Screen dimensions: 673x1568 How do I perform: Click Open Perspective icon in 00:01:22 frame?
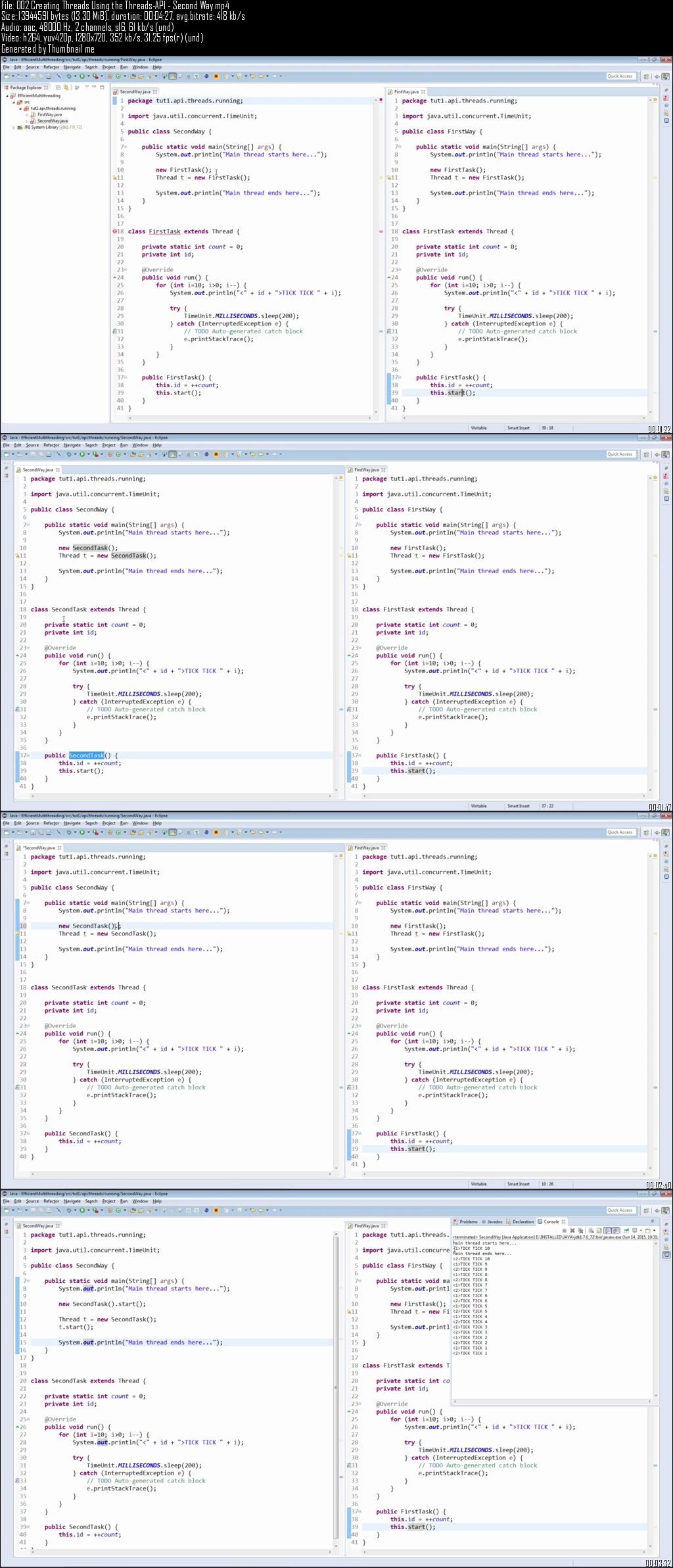click(x=647, y=76)
